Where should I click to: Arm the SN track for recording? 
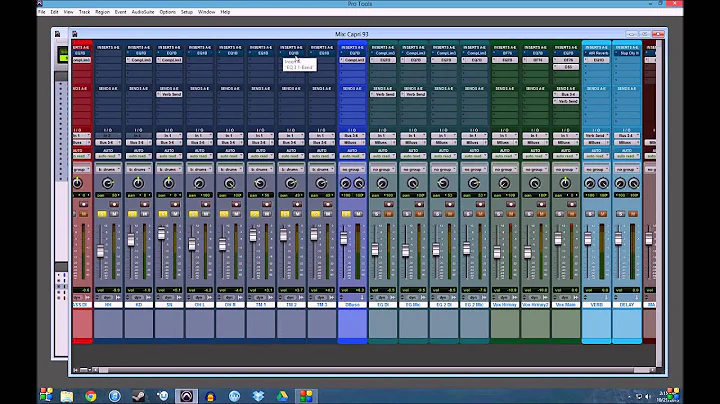pos(175,204)
